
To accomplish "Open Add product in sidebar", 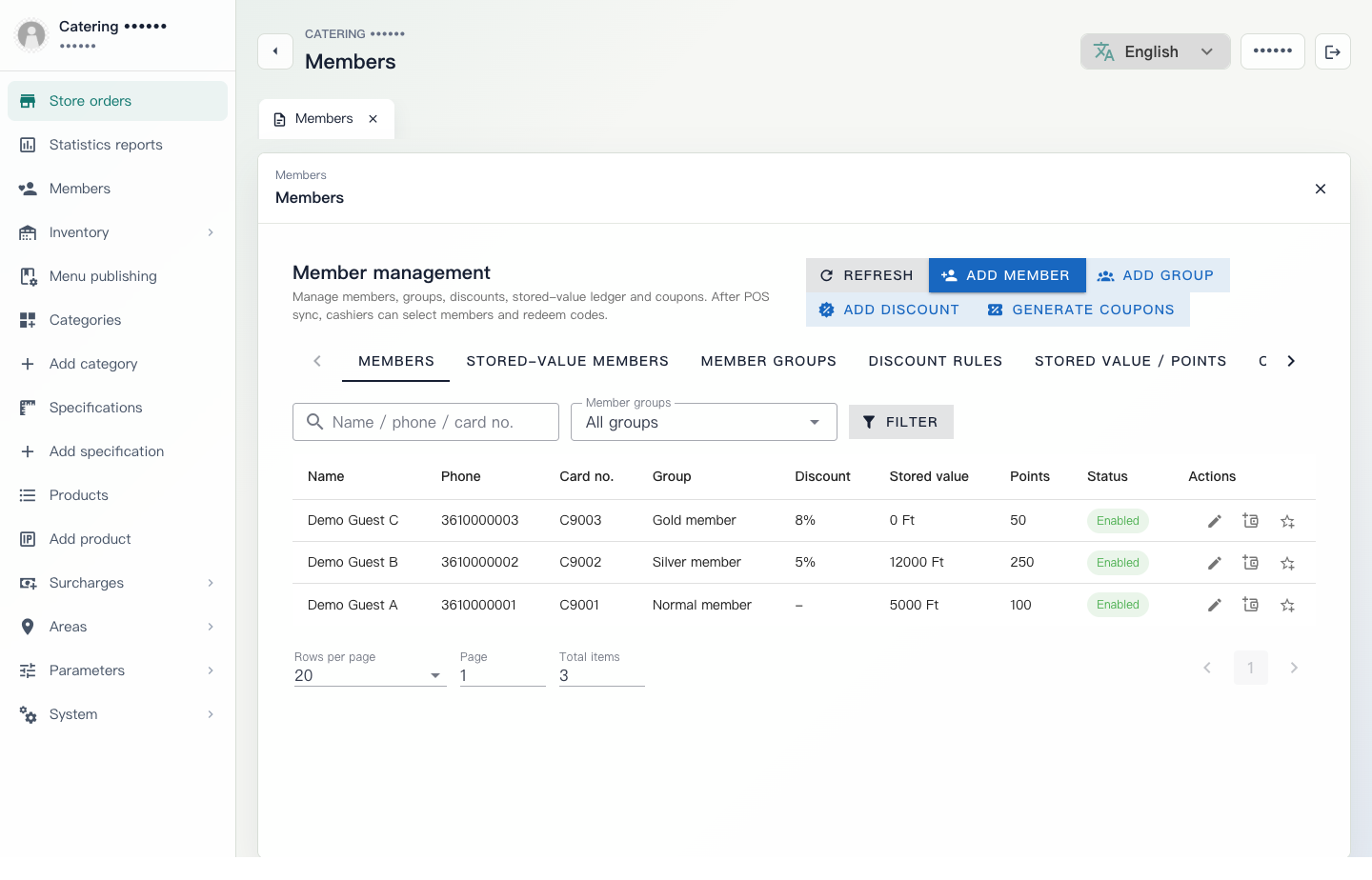I will [x=117, y=539].
